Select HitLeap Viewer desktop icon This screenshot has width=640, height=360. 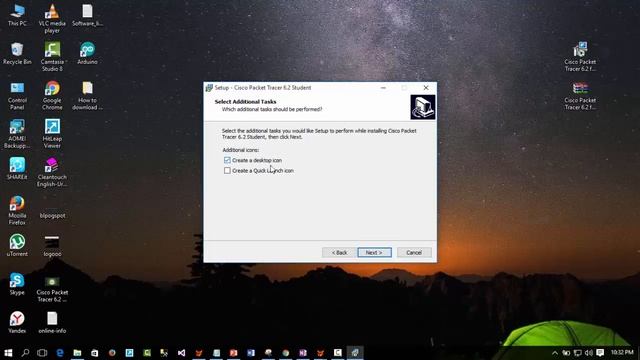[52, 134]
